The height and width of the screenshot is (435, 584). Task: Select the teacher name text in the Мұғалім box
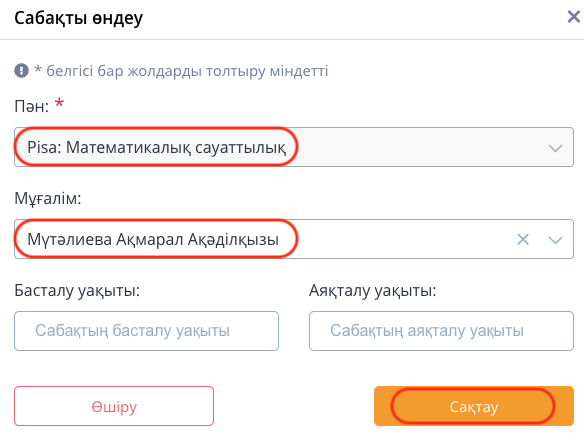point(153,239)
